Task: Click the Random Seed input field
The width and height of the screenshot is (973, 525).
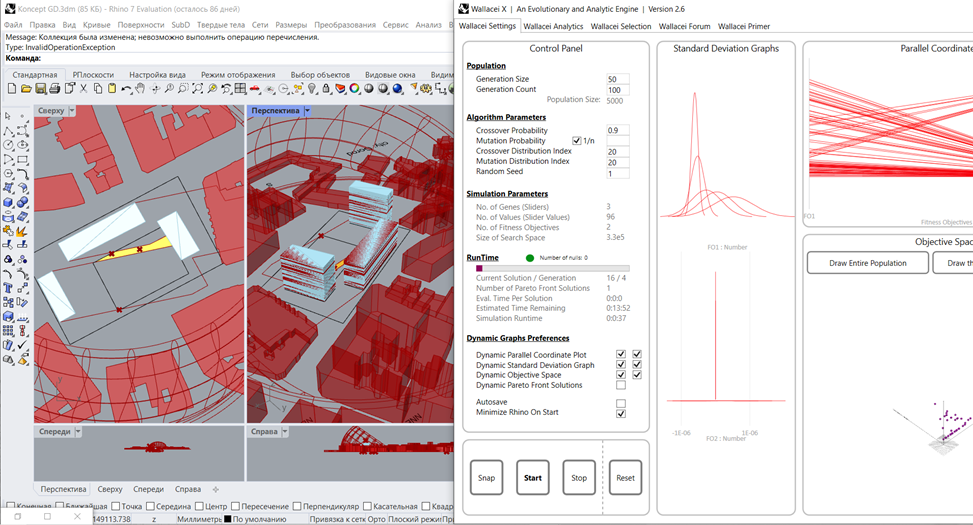Action: coord(617,173)
